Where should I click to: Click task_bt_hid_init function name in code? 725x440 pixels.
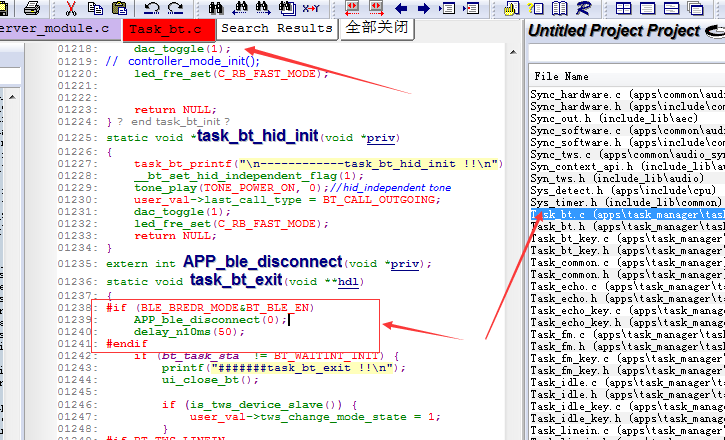tap(258, 136)
